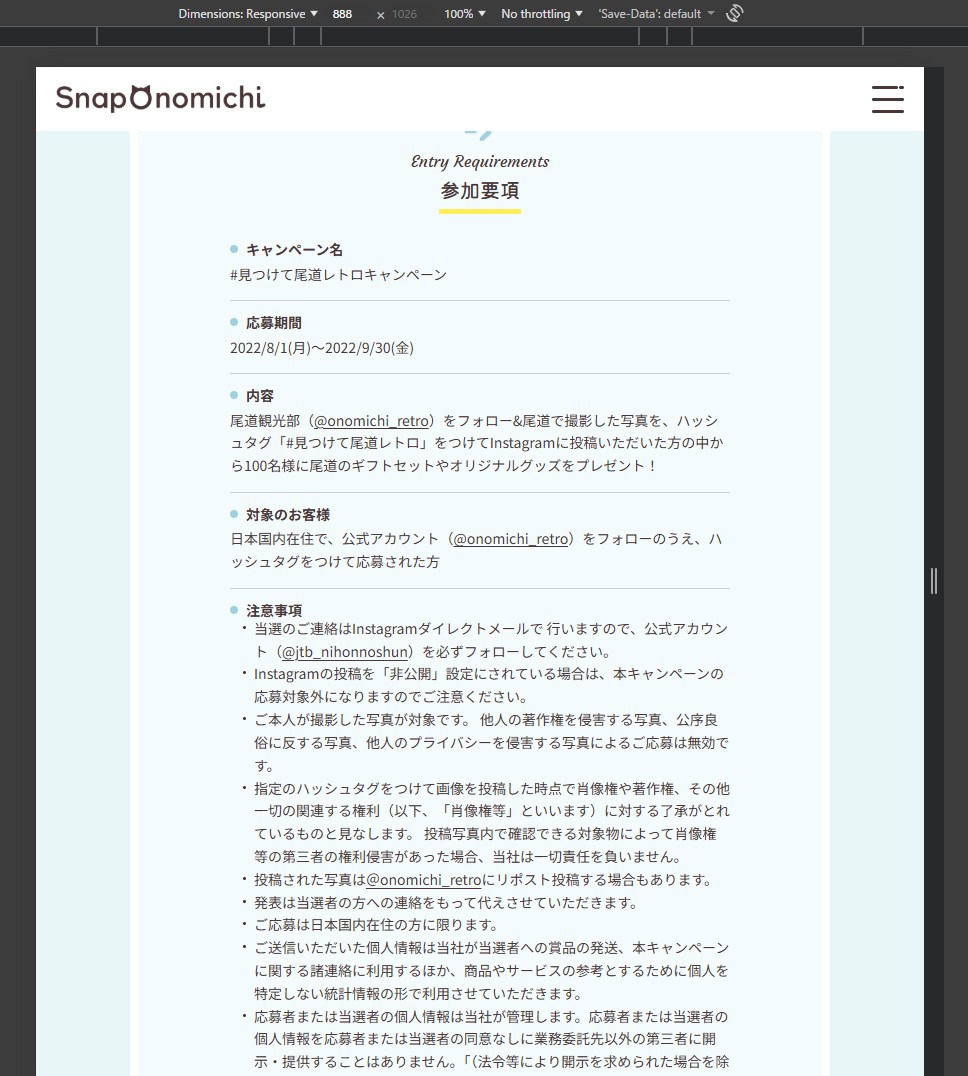Open @onomichi_retro link in 内容 section
The width and height of the screenshot is (968, 1076).
point(372,421)
